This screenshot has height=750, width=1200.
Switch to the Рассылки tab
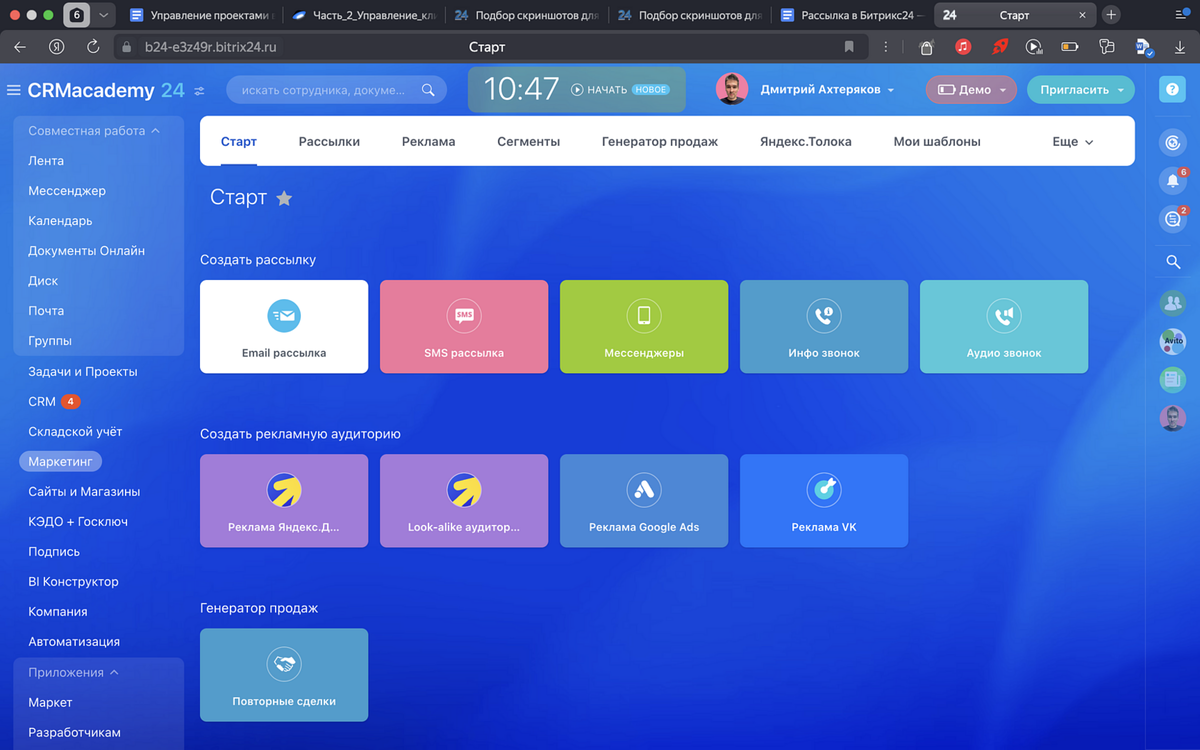tap(329, 142)
